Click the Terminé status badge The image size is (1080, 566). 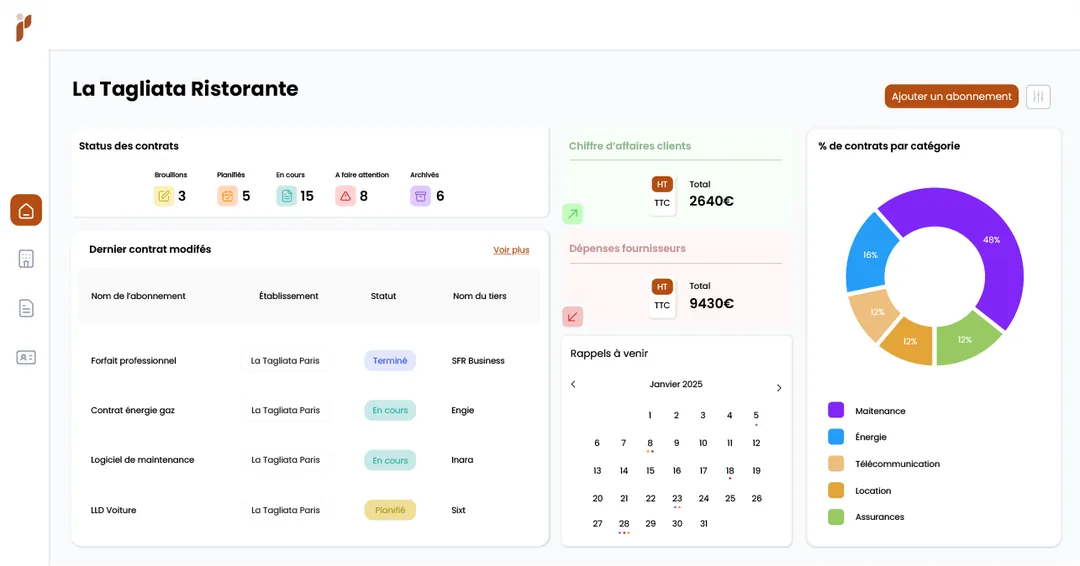(x=390, y=361)
